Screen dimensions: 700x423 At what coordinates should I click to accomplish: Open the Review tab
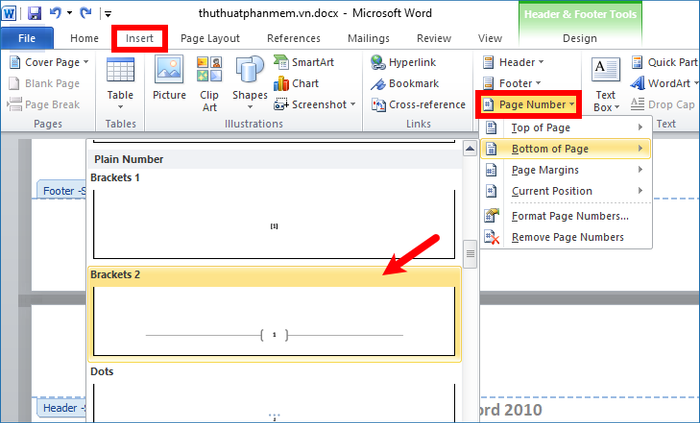[433, 38]
